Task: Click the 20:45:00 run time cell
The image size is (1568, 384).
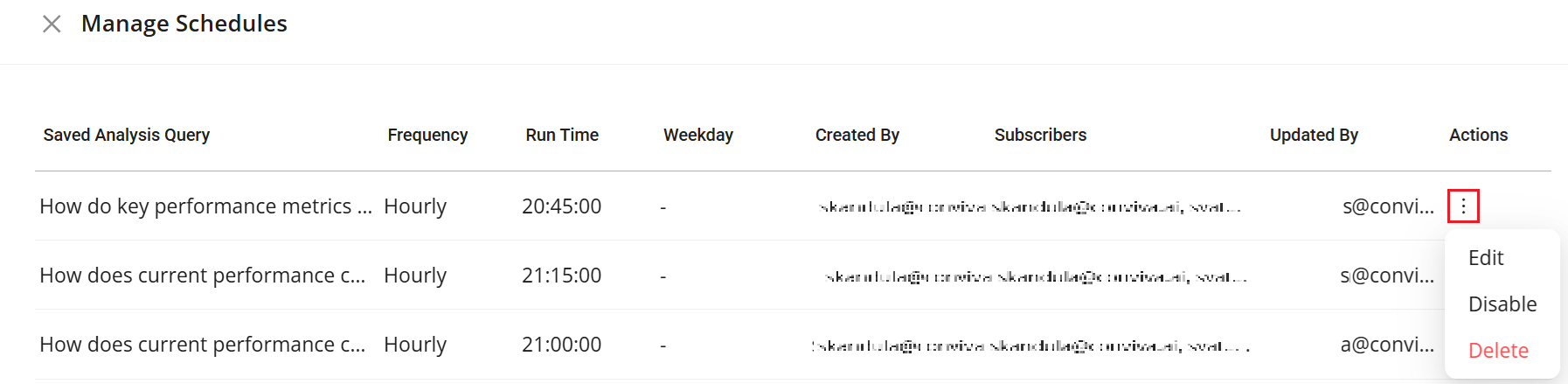Action: tap(561, 206)
